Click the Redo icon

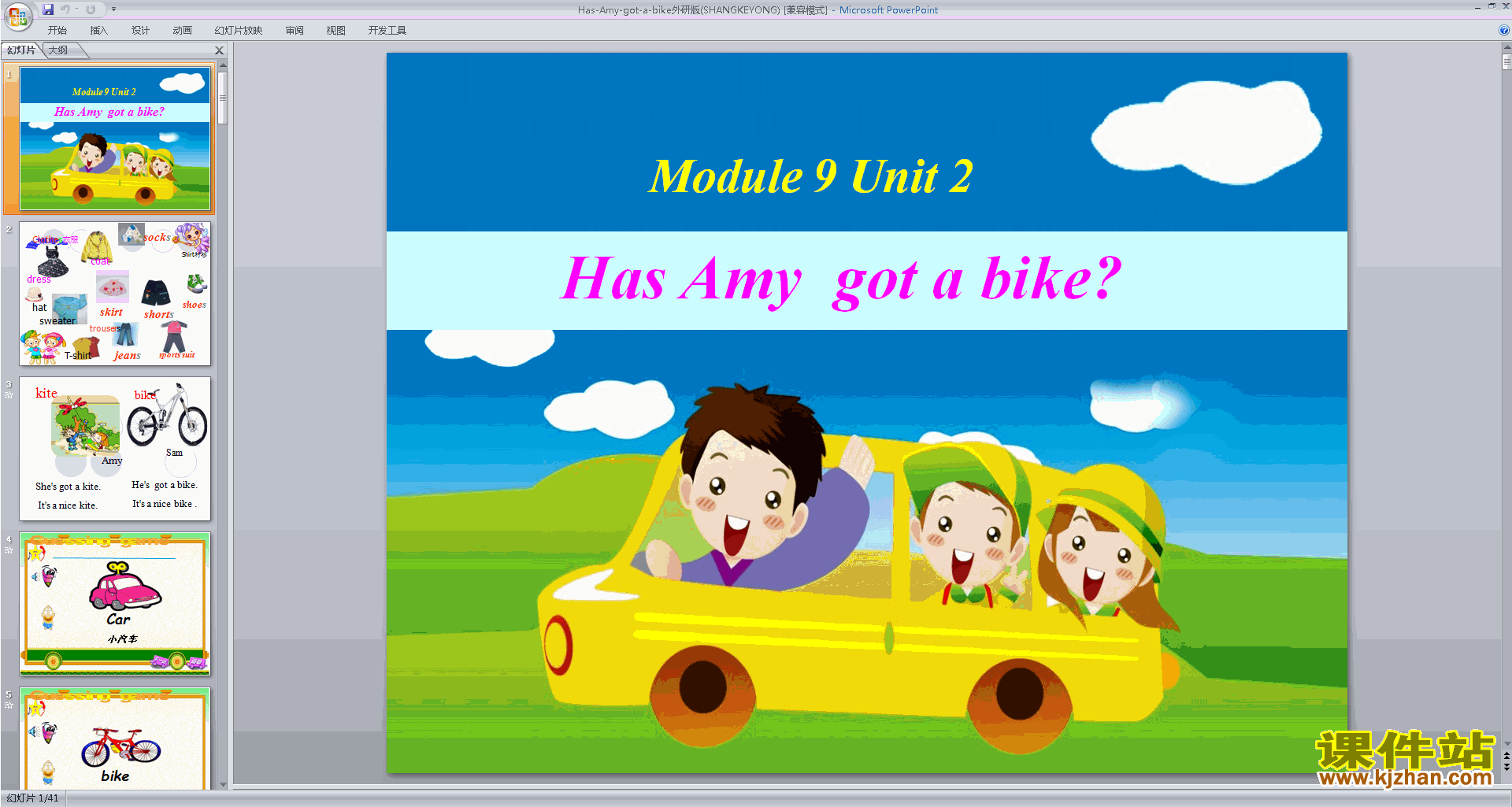[x=91, y=9]
